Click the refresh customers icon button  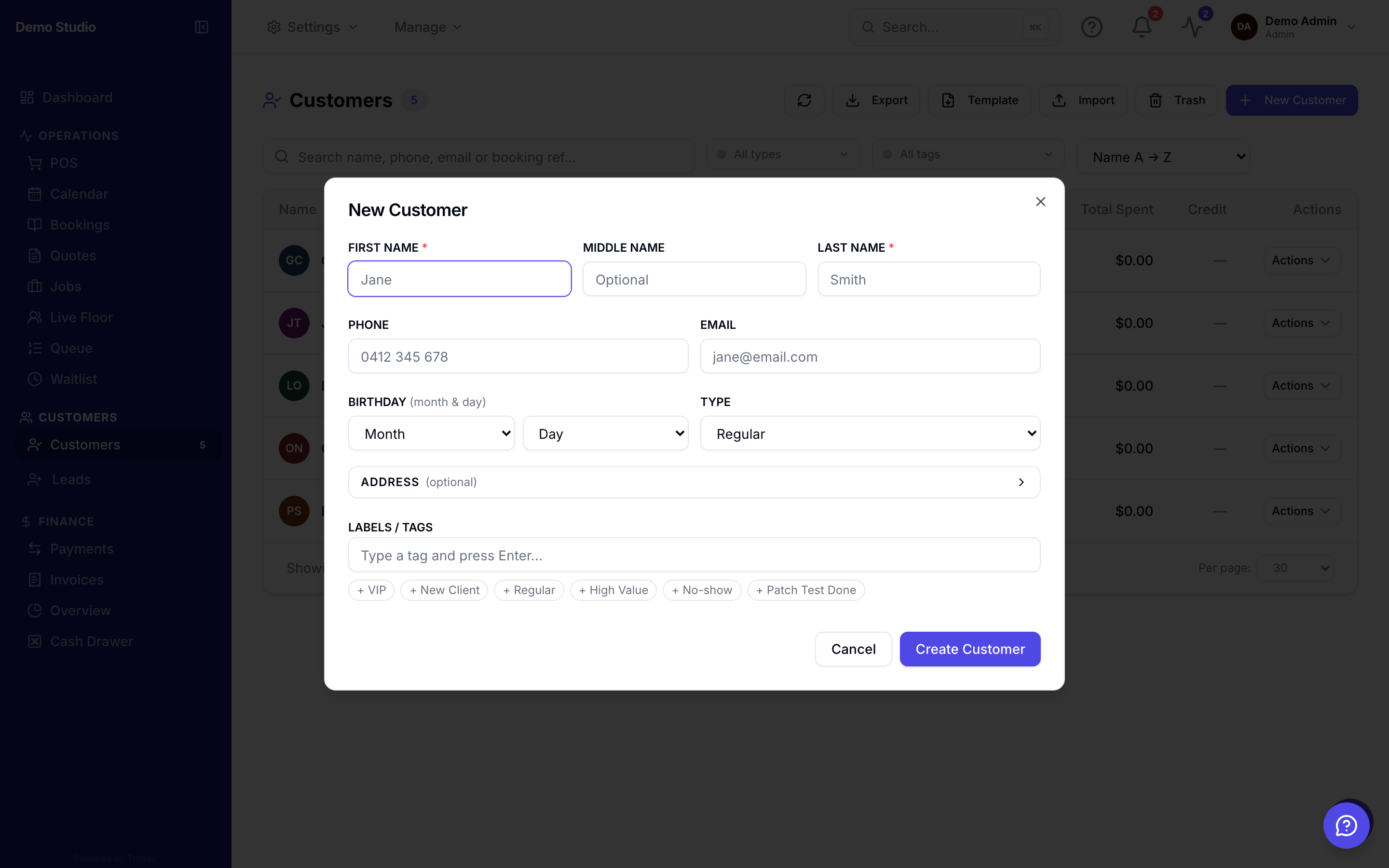pos(804,100)
